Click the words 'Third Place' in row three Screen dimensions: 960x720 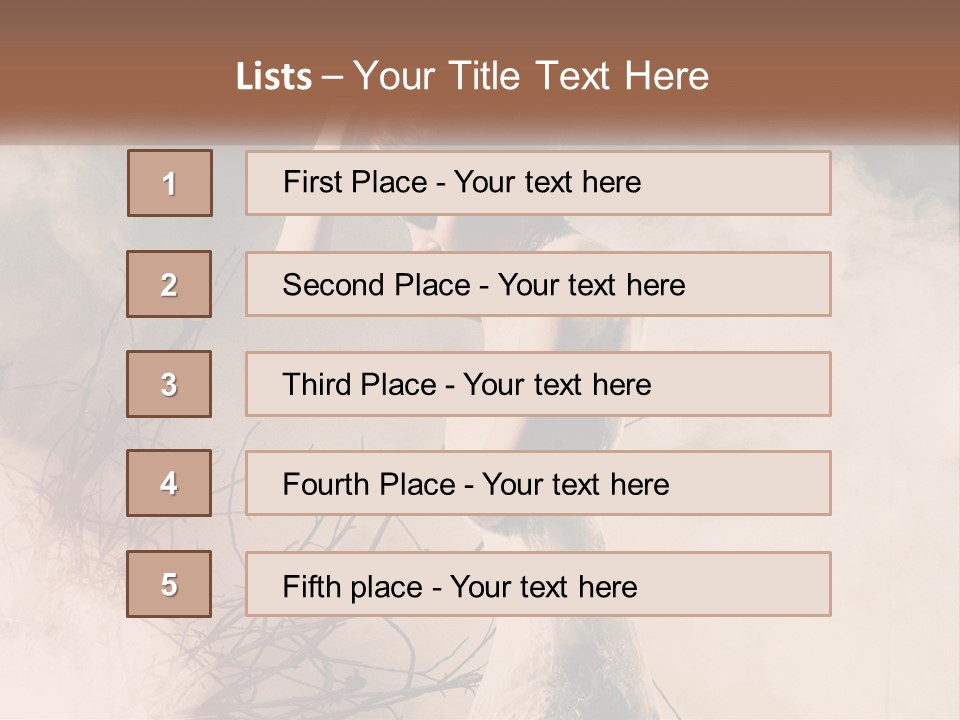pyautogui.click(x=359, y=384)
